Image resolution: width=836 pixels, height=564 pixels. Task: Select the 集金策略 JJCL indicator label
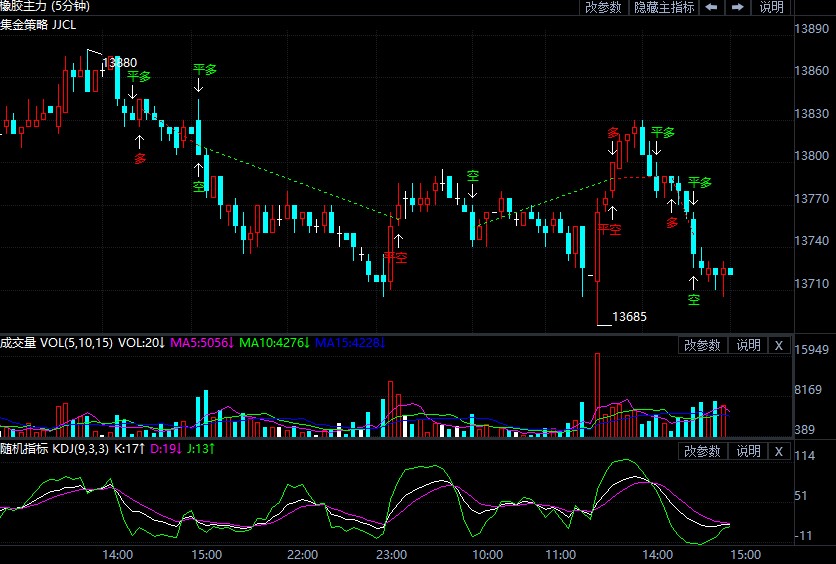pos(38,25)
